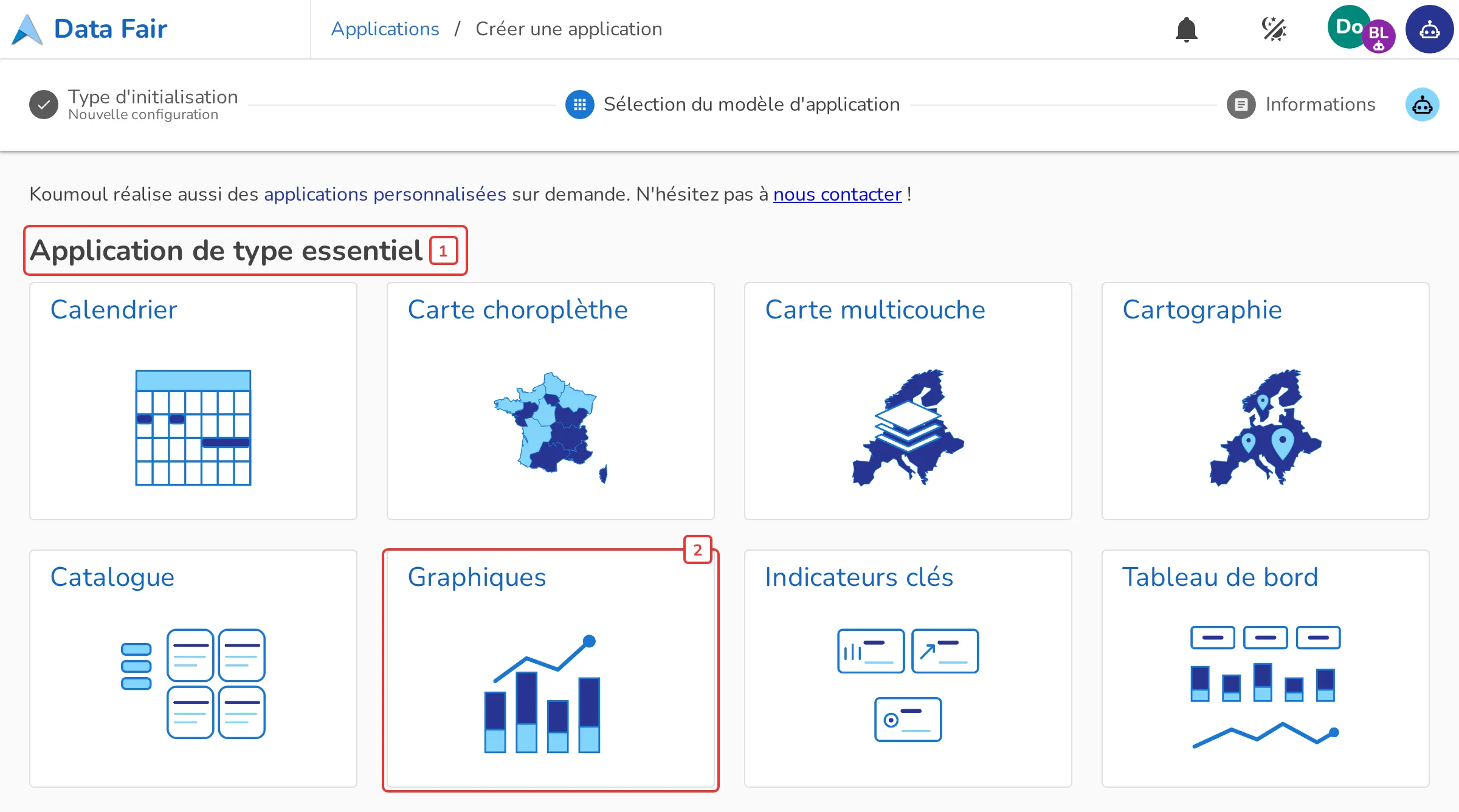Click the 'Nouvelle configuration' subtitle
The height and width of the screenshot is (812, 1459).
[143, 114]
